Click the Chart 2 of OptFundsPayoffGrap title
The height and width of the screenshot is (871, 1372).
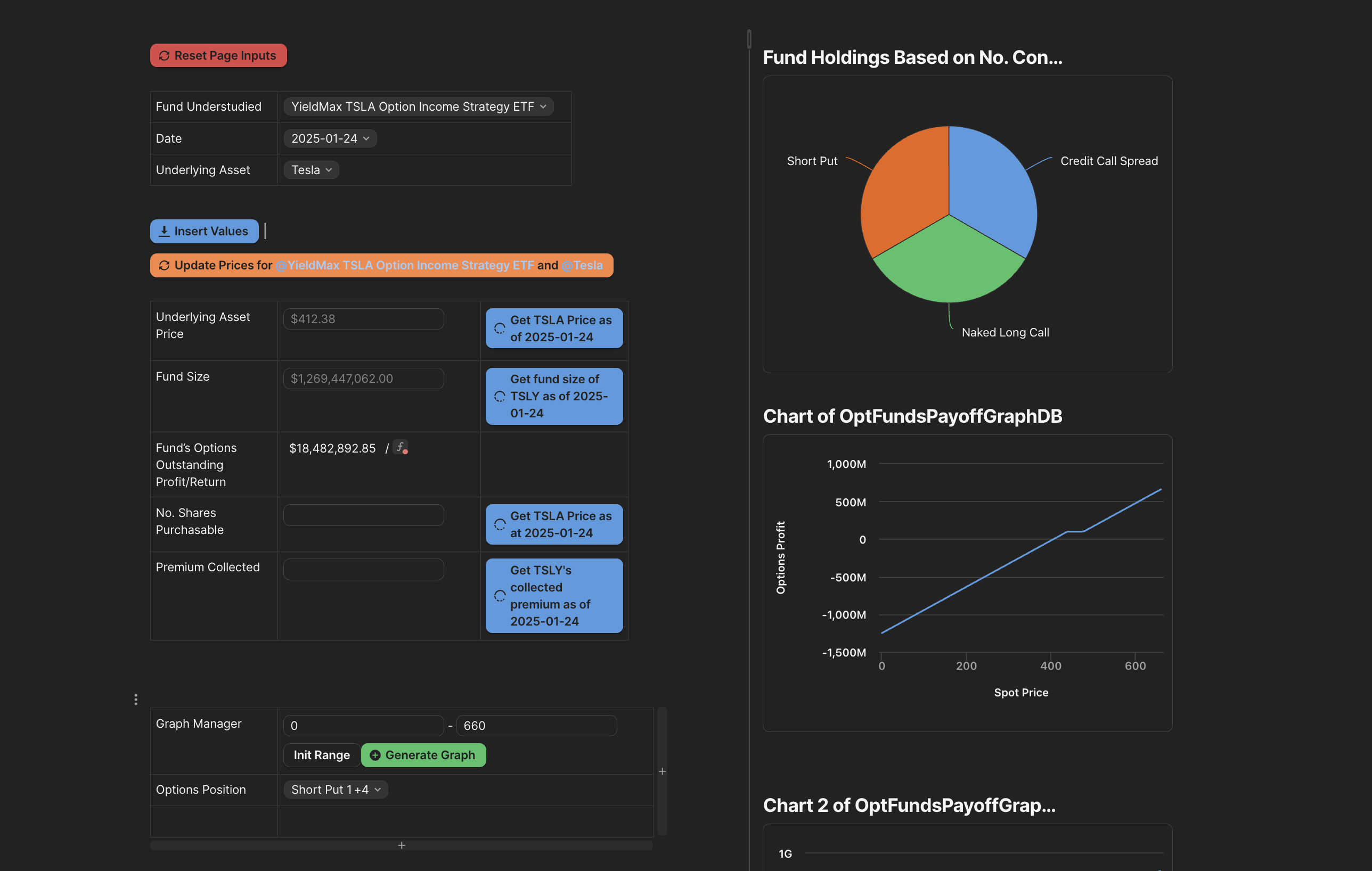pos(909,806)
